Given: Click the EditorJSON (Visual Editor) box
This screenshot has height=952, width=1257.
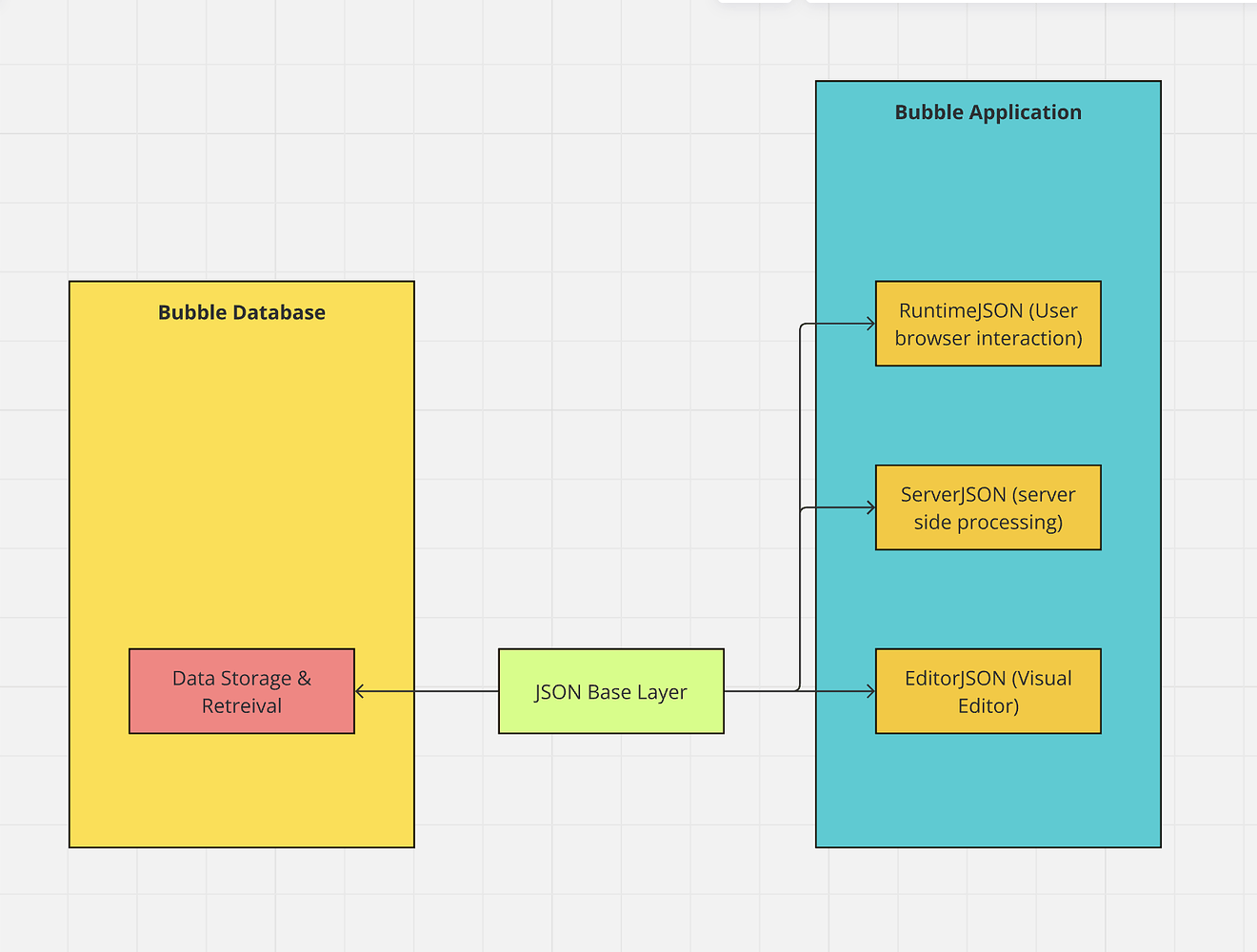Looking at the screenshot, I should pyautogui.click(x=988, y=691).
